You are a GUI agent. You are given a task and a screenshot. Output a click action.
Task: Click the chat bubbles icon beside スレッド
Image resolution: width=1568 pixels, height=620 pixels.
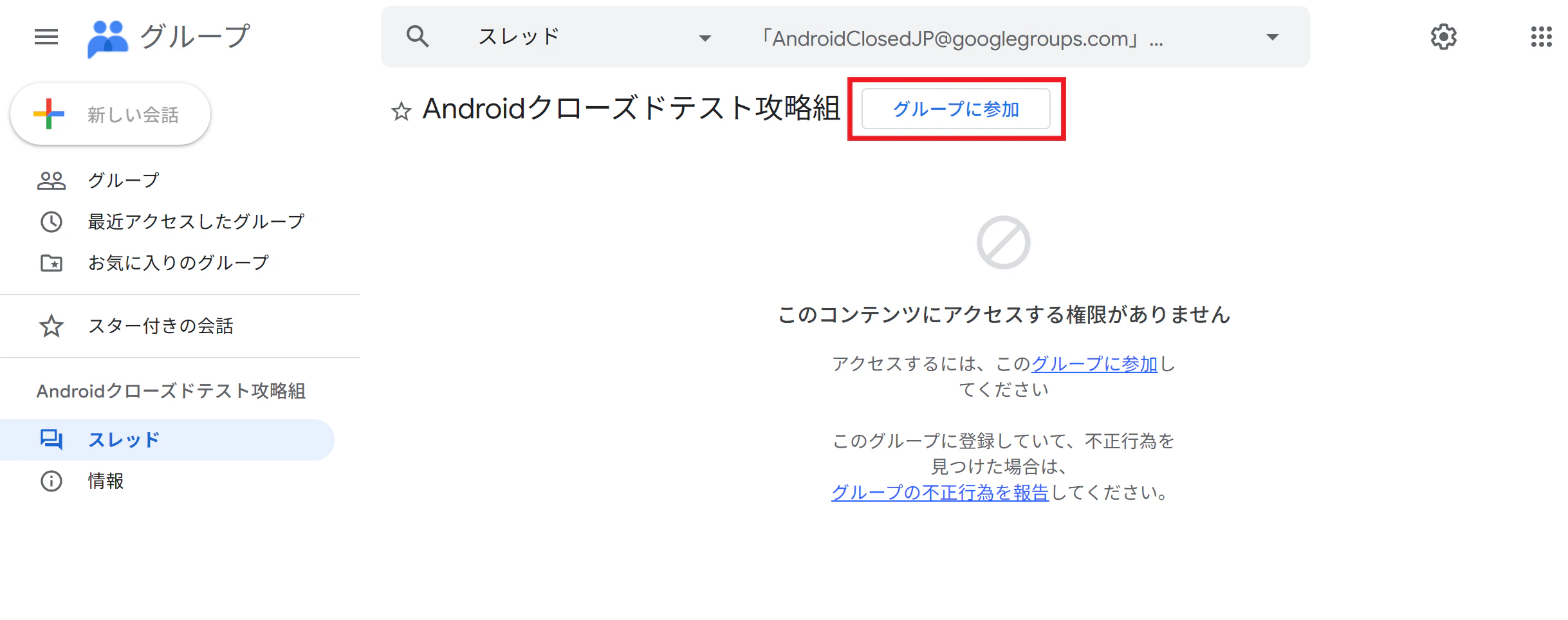tap(51, 440)
